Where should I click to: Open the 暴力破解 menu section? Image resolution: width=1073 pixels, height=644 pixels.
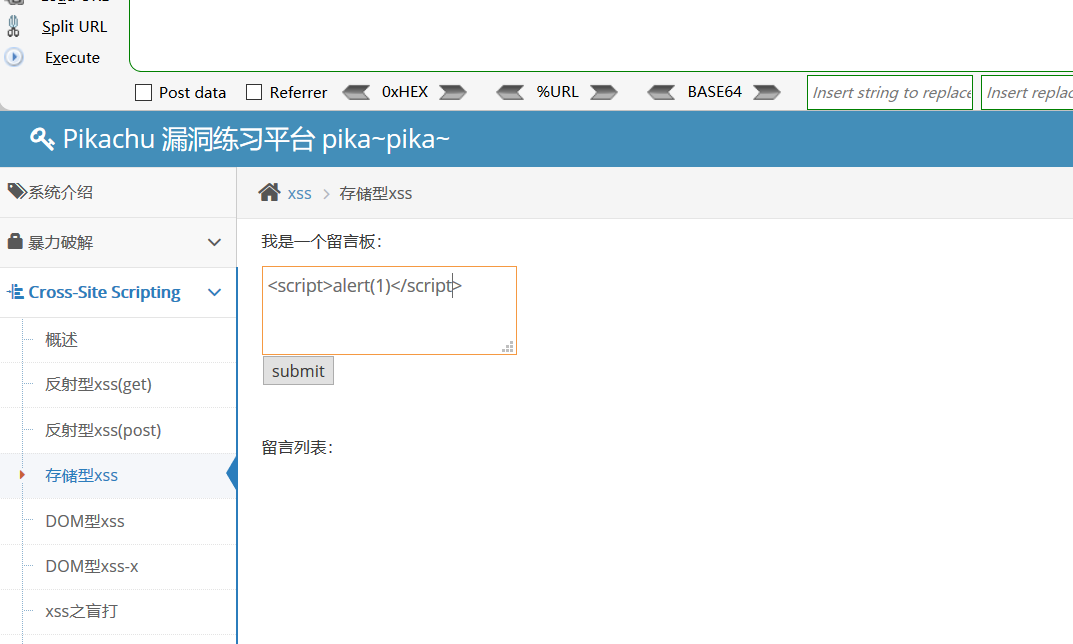point(118,242)
